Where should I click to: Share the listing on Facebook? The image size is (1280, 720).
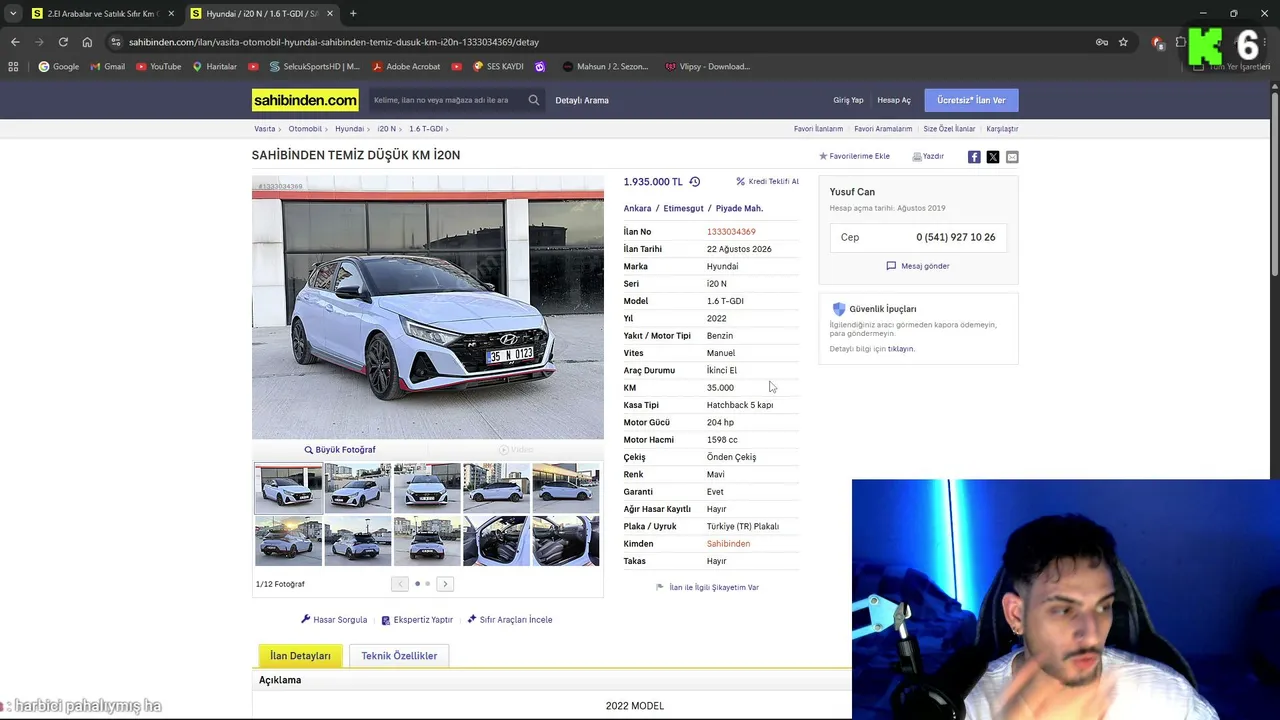[974, 157]
